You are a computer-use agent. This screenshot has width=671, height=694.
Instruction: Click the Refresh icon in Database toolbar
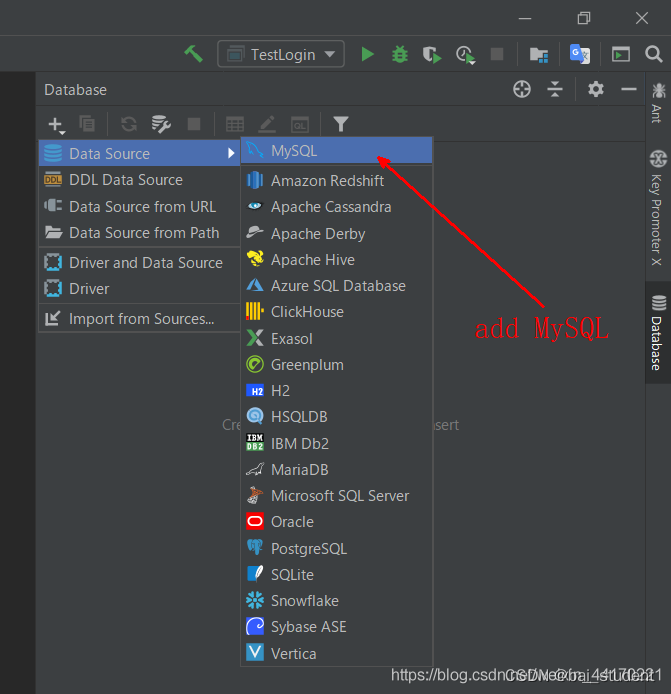click(x=129, y=124)
